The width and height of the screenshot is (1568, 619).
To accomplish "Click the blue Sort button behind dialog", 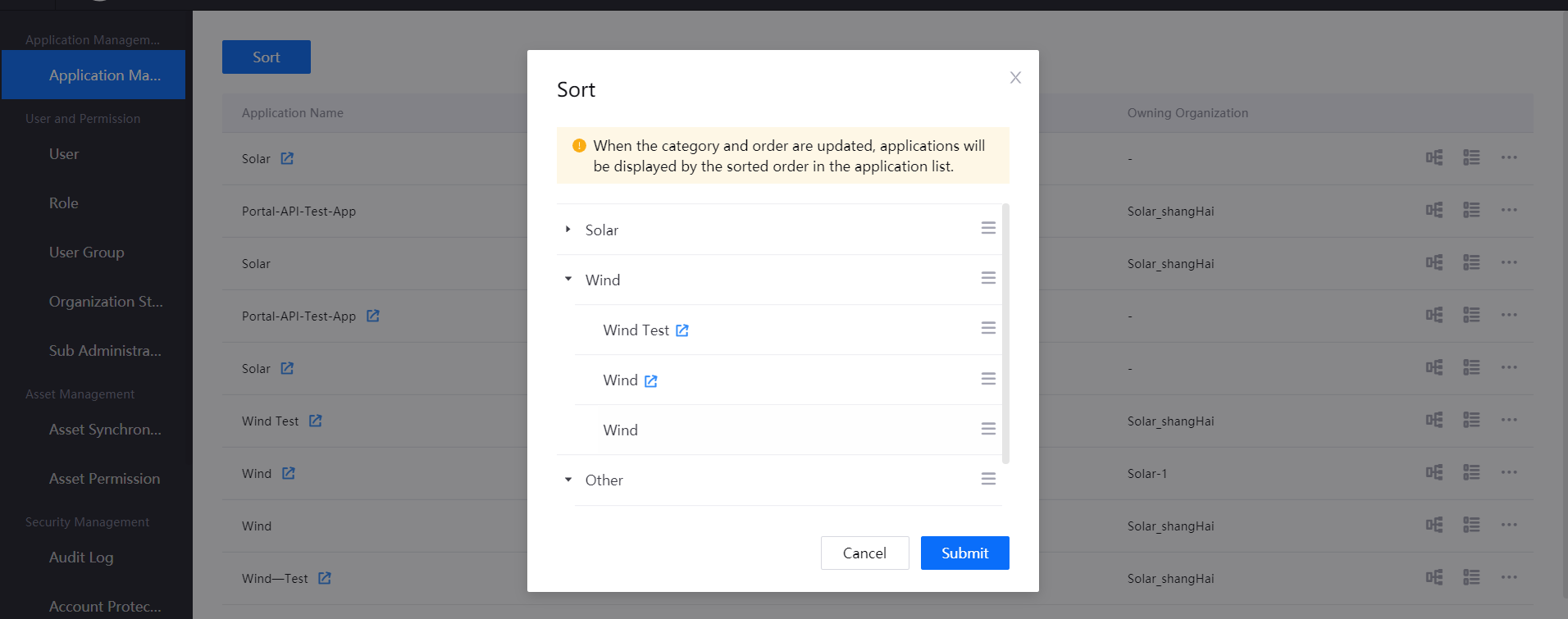I will coord(267,57).
